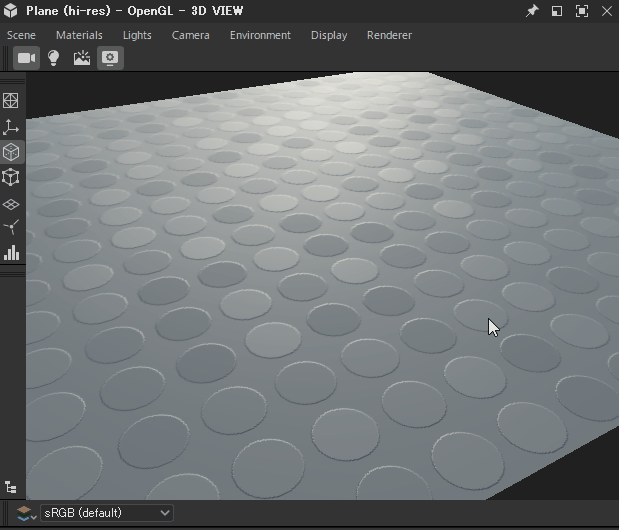Expand the layered channels icon dropdown
619x530 pixels.
coord(28,513)
